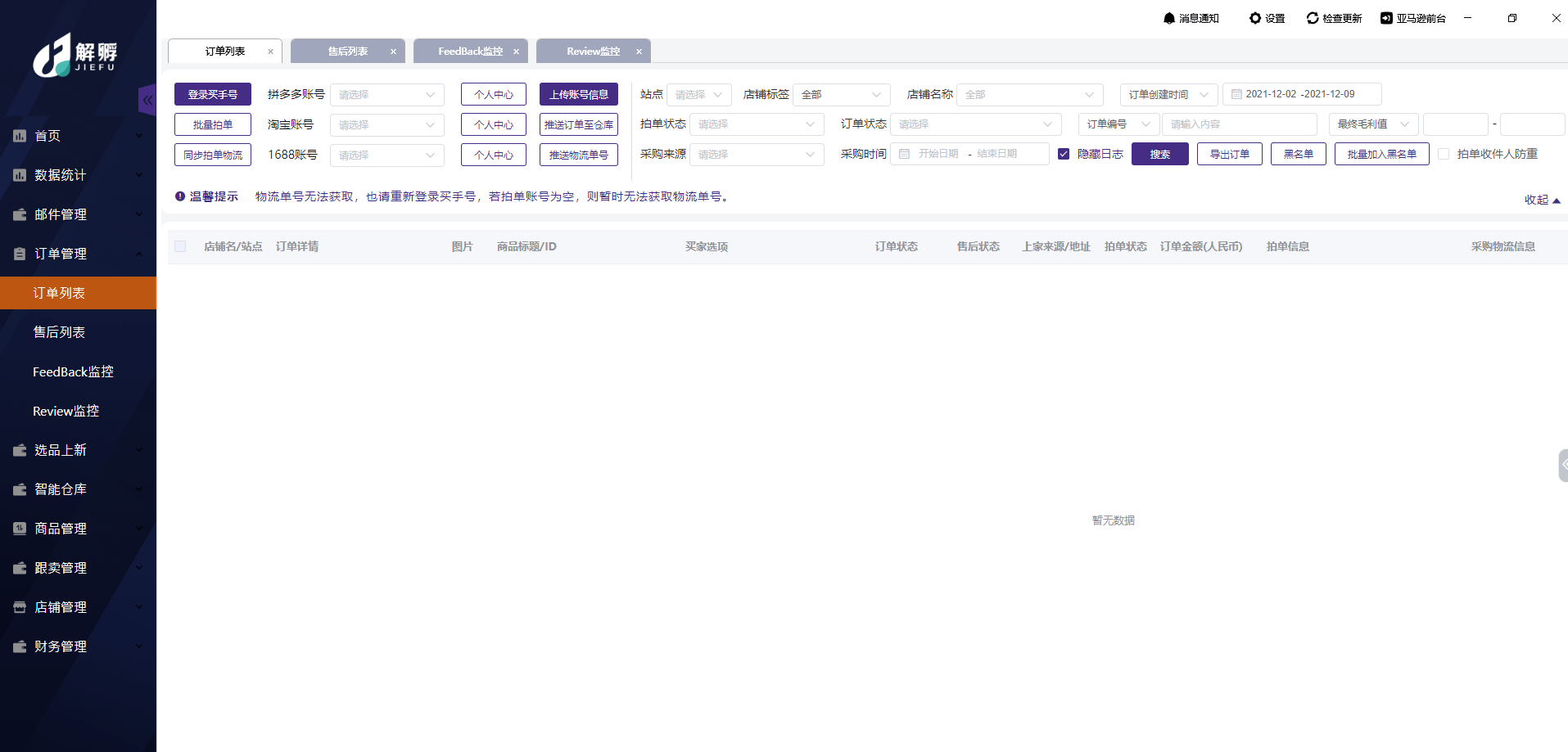The height and width of the screenshot is (752, 1568).
Task: Click 批量拍单 button
Action: coord(213,125)
